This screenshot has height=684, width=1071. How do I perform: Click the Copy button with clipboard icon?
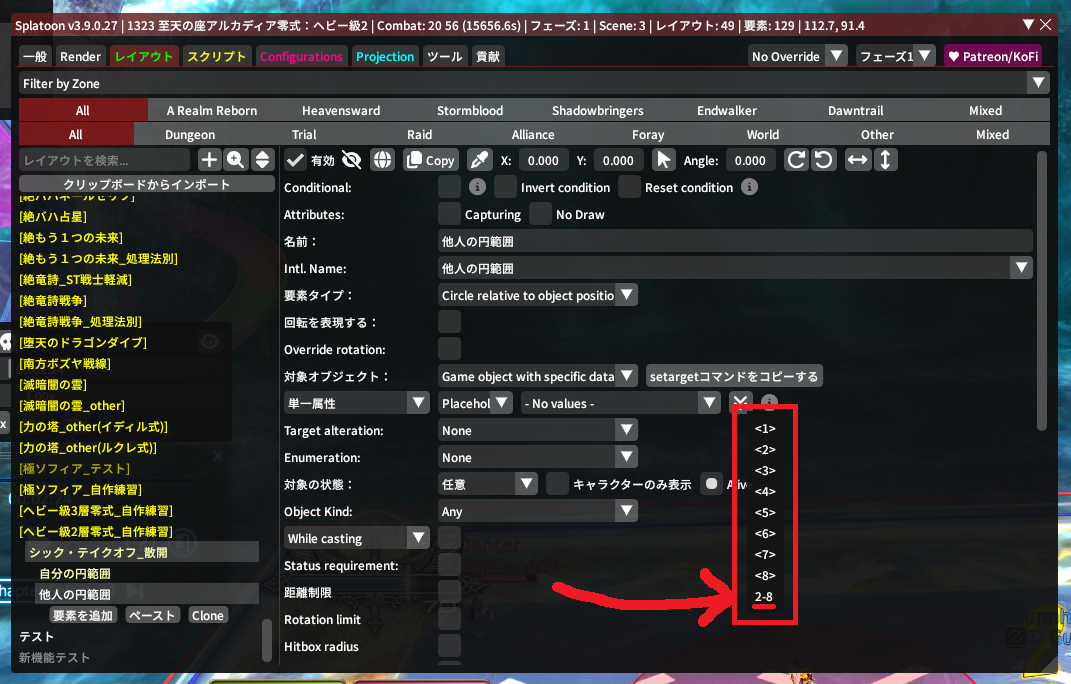tap(430, 160)
